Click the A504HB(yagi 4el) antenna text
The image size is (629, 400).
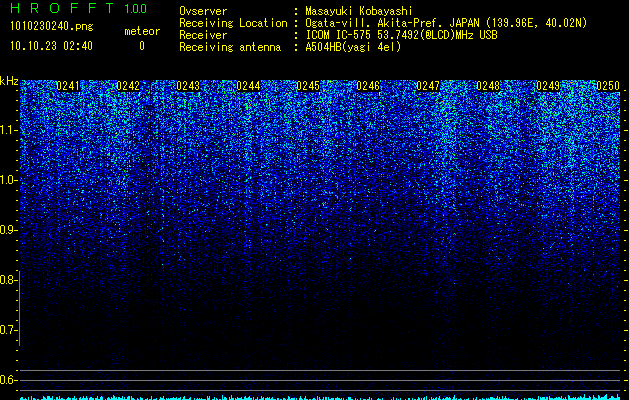pos(353,47)
